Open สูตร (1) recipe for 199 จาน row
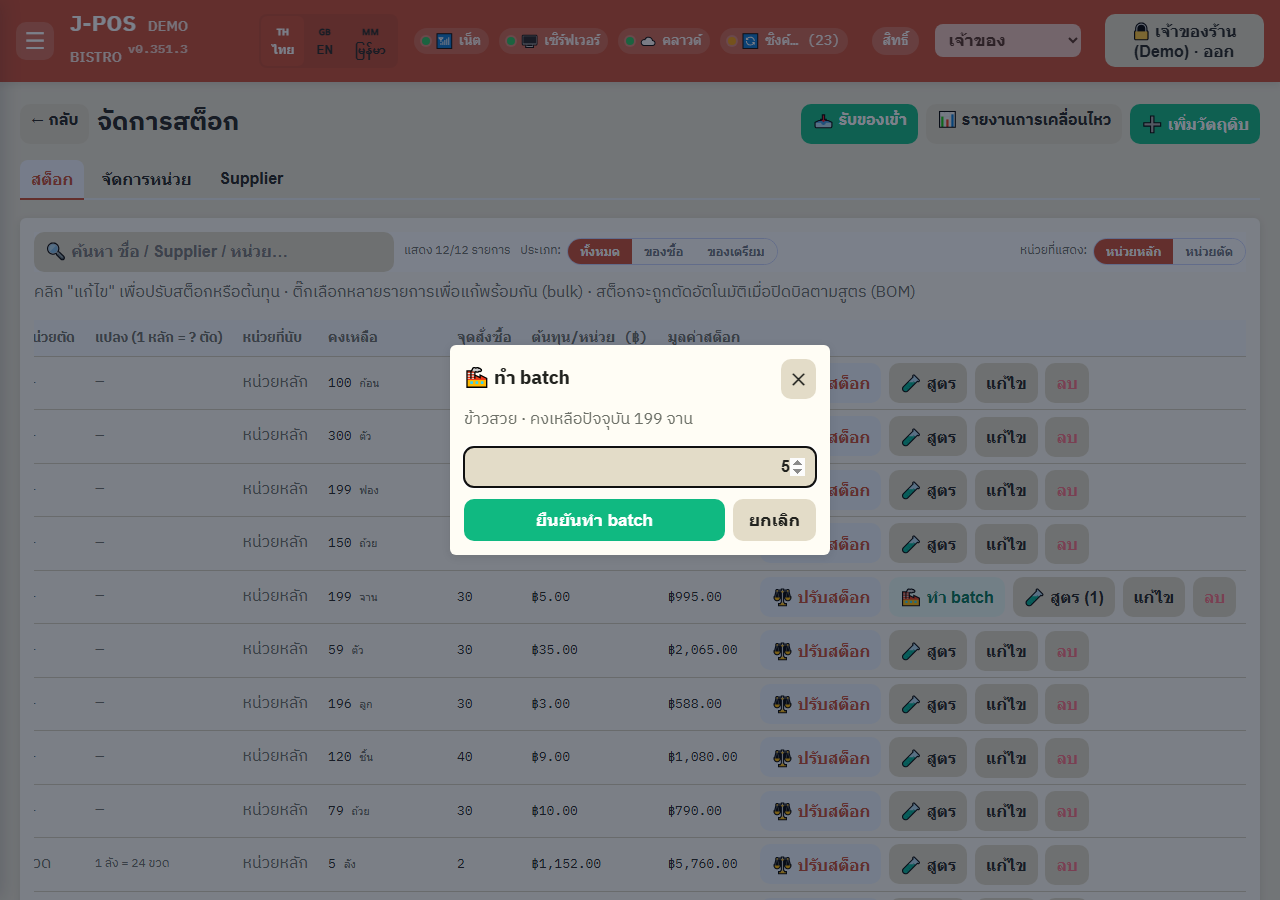This screenshot has height=900, width=1280. click(x=1064, y=597)
